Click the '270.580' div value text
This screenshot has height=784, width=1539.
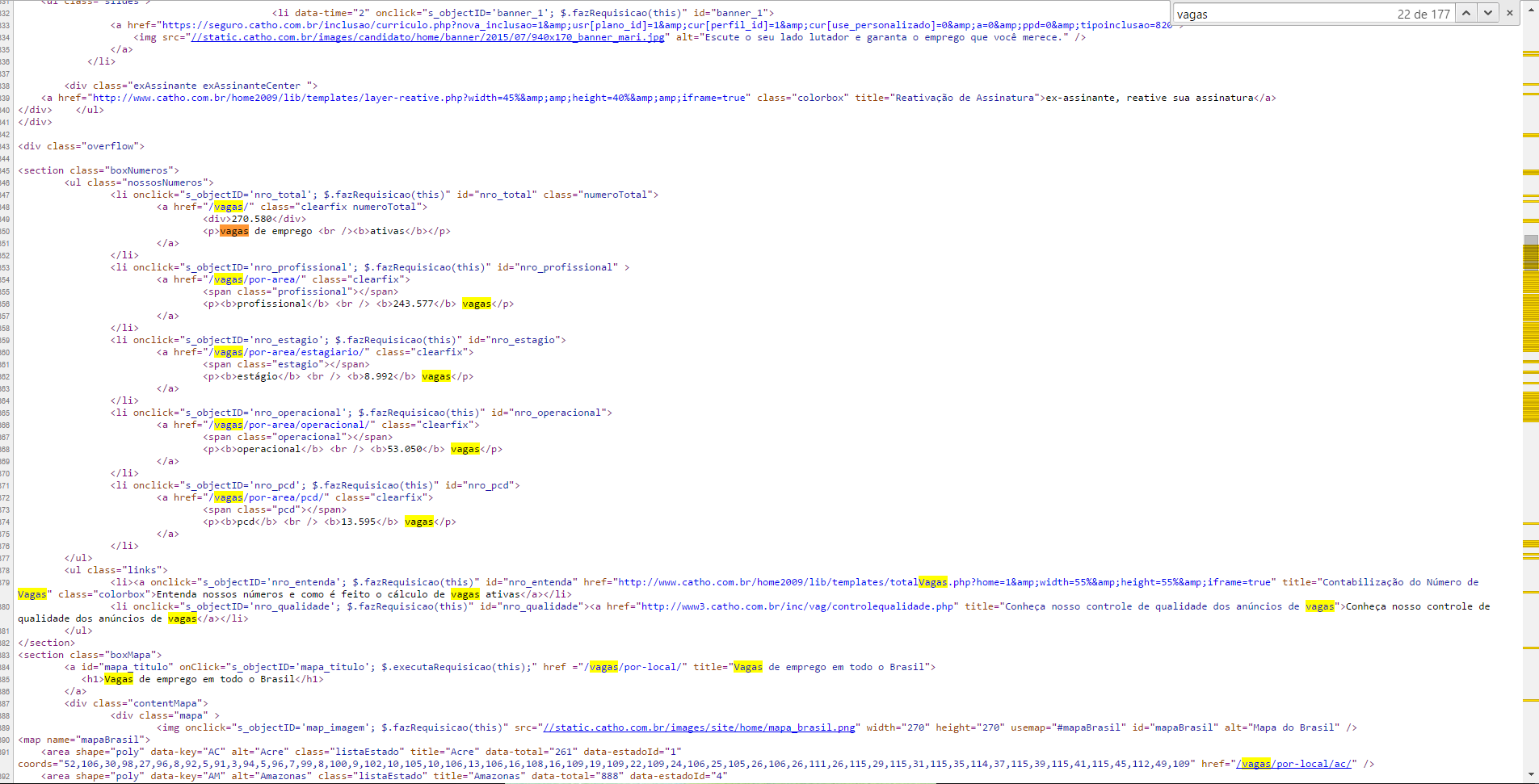[252, 219]
